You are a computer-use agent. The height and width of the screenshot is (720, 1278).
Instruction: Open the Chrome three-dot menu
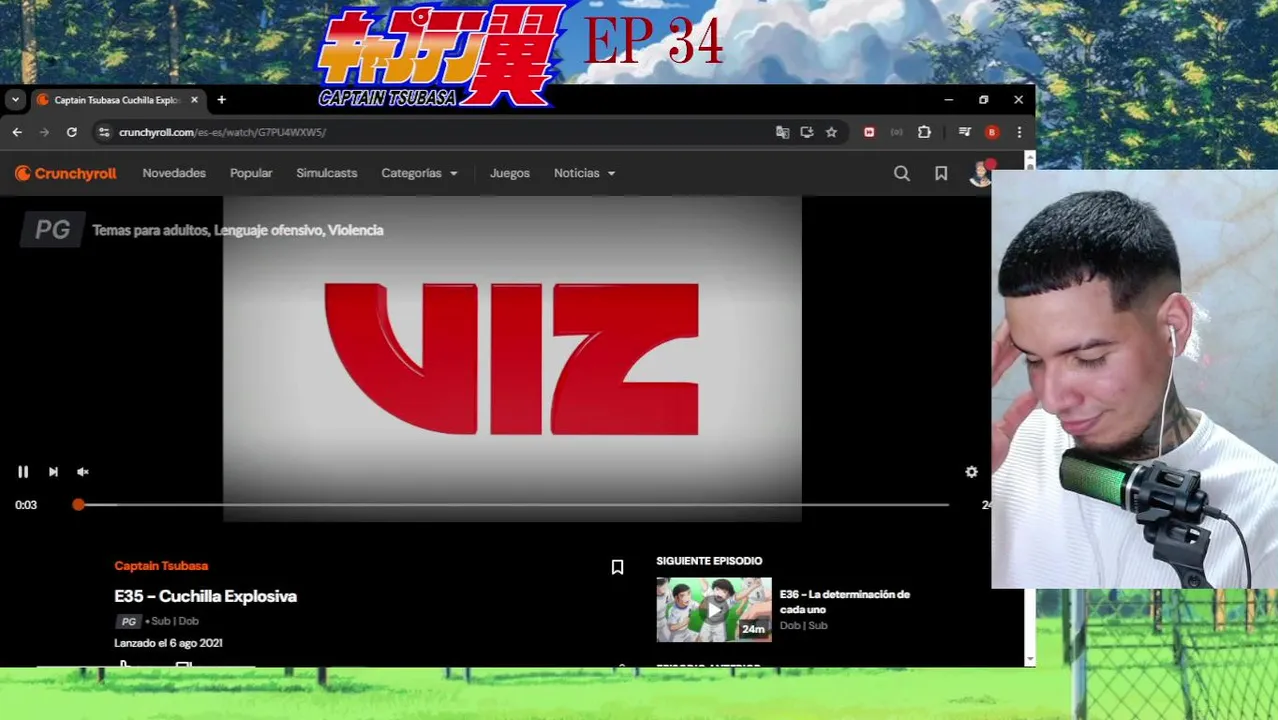pyautogui.click(x=1019, y=132)
